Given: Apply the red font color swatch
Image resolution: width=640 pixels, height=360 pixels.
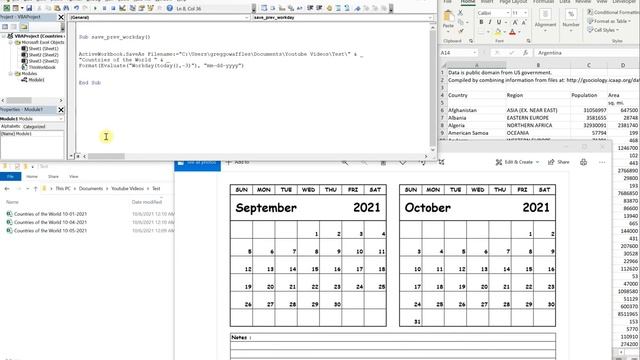Looking at the screenshot, I should tap(512, 32).
